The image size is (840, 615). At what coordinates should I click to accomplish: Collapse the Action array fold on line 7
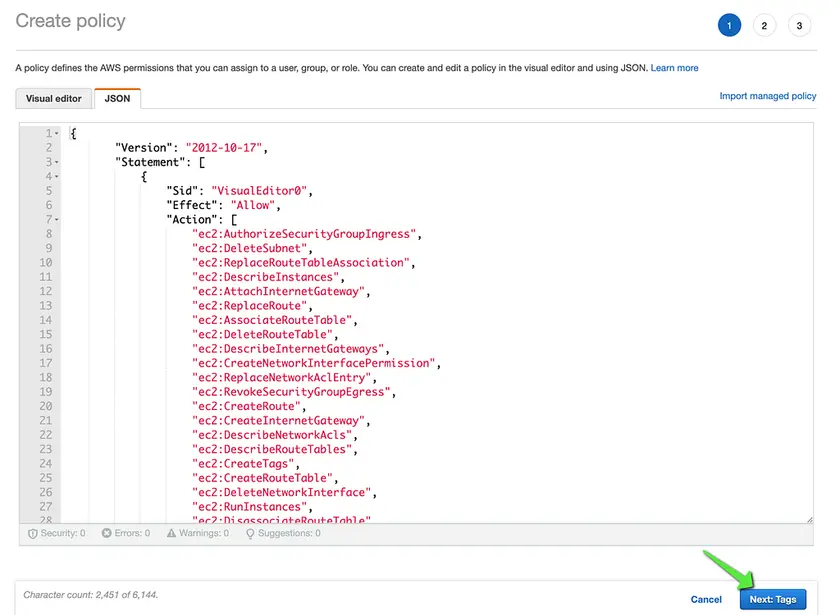click(x=57, y=220)
